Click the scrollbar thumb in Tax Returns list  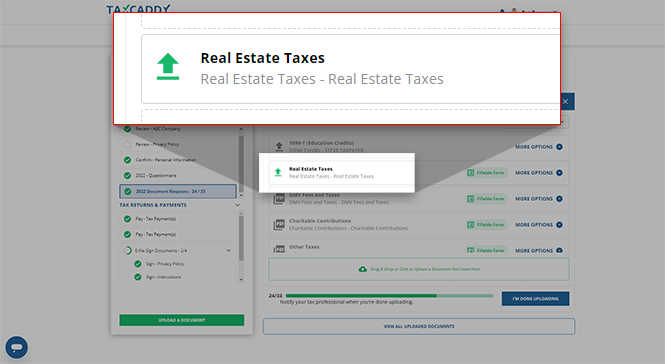pyautogui.click(x=241, y=238)
